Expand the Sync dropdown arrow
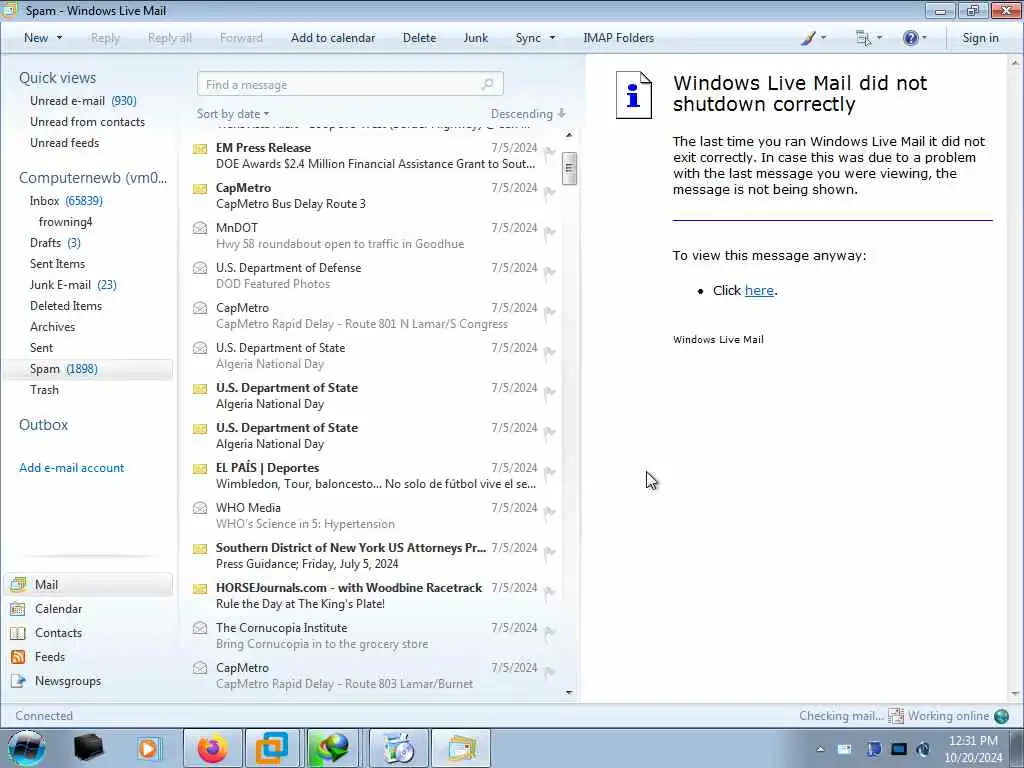The image size is (1024, 768). (x=552, y=38)
